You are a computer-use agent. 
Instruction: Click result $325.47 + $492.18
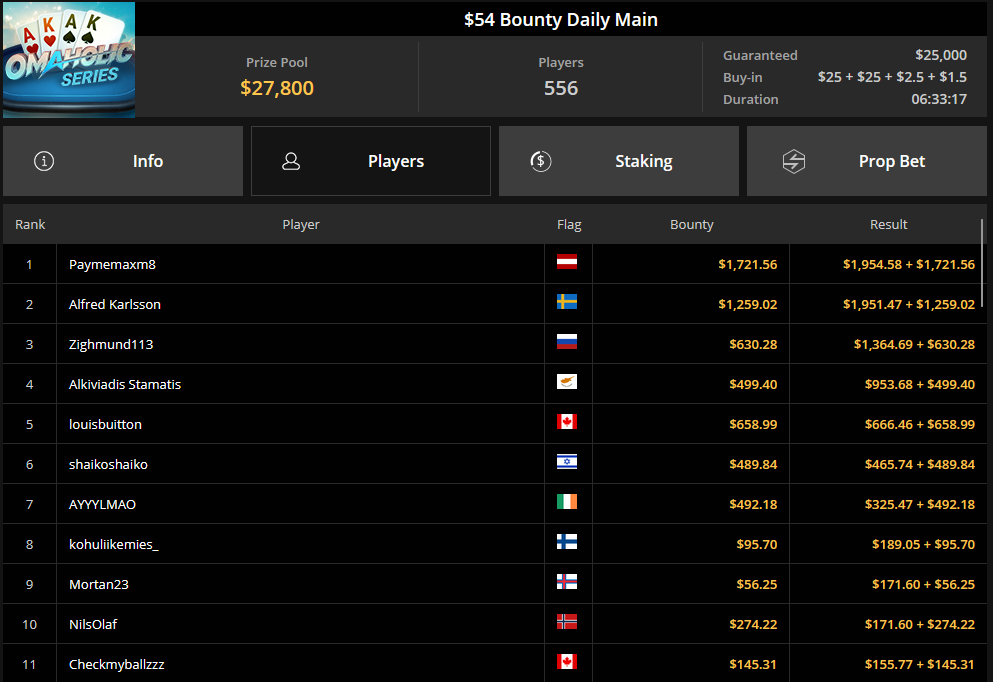pyautogui.click(x=920, y=504)
